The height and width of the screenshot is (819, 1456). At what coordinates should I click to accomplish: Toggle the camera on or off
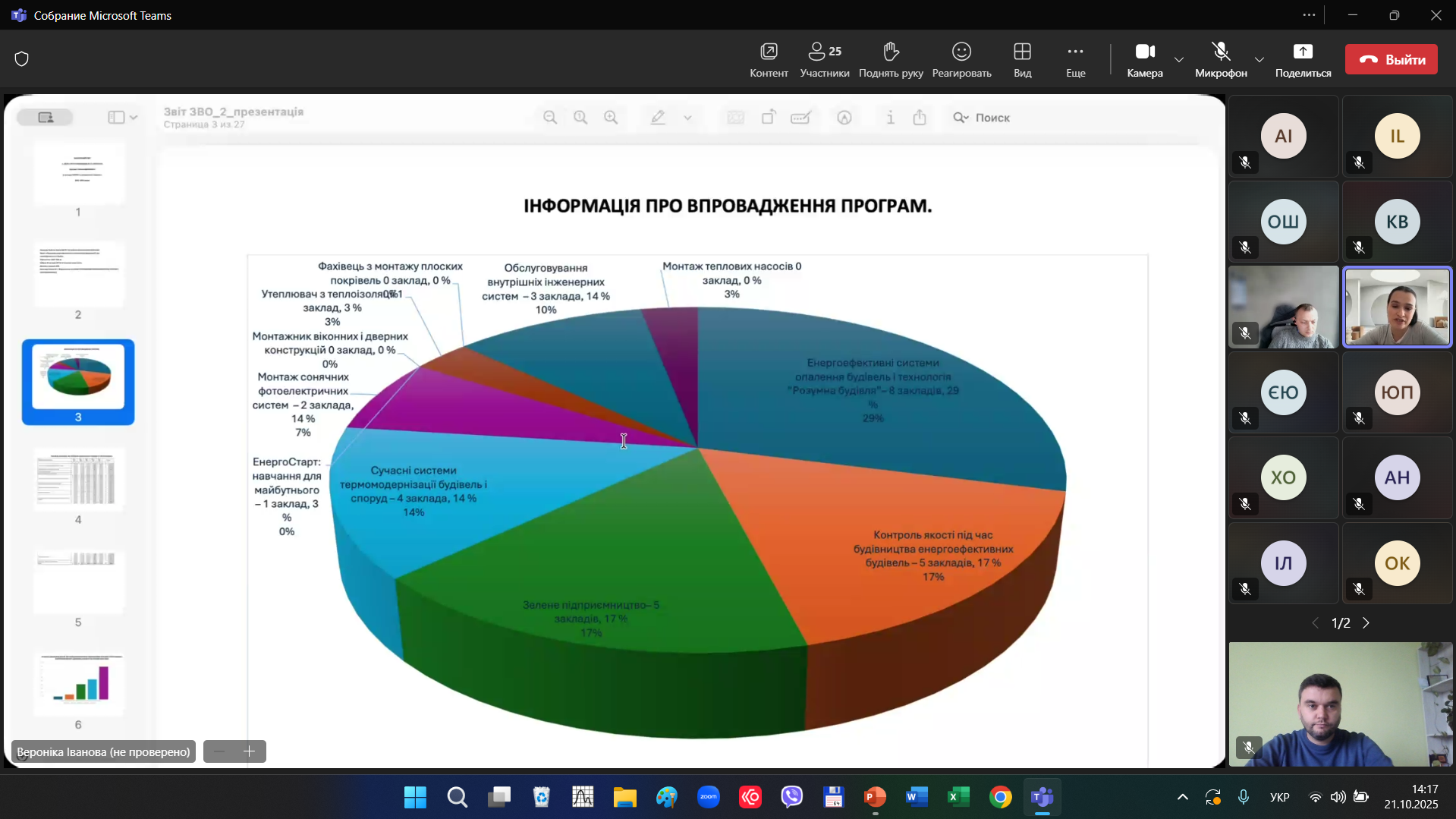click(1144, 52)
